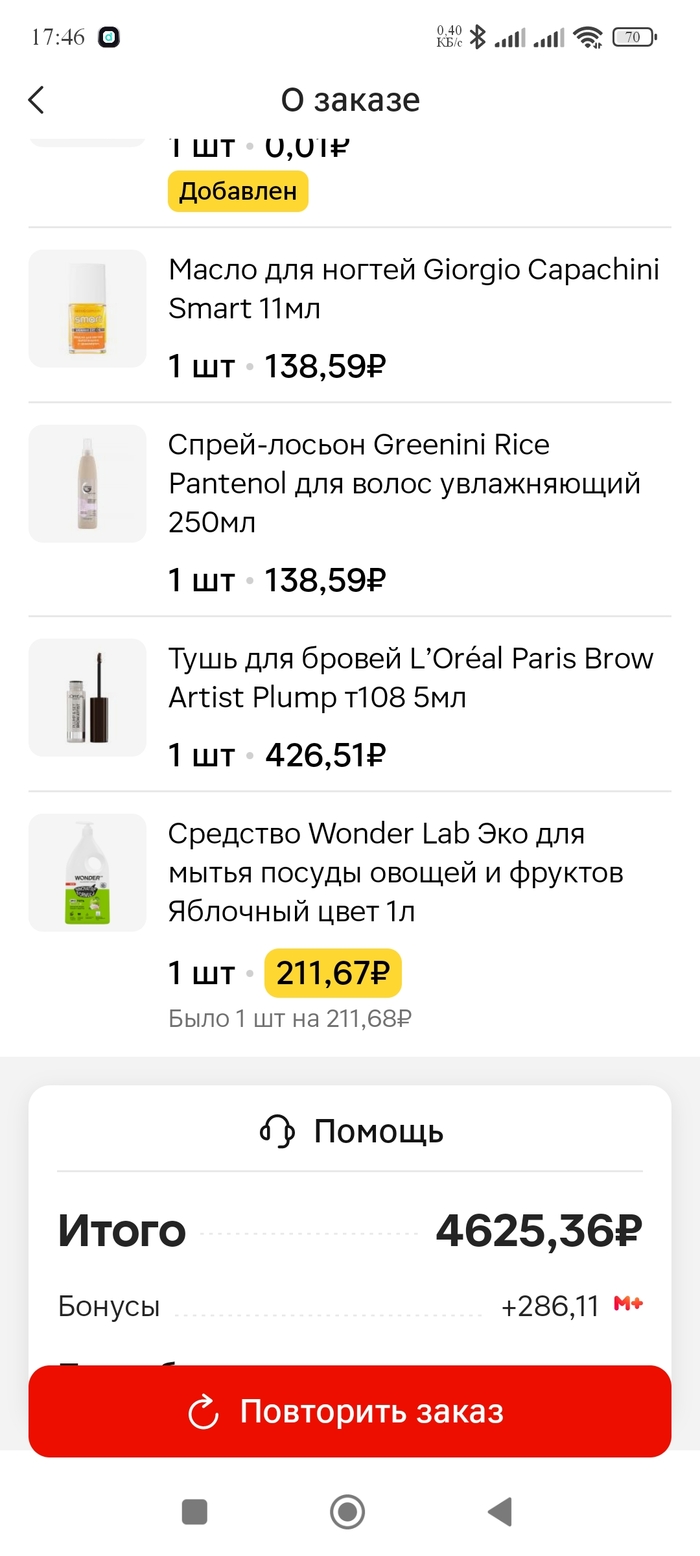Tap the yellow Добавлен badge
Screen dimensions: 700x1556
tap(238, 192)
